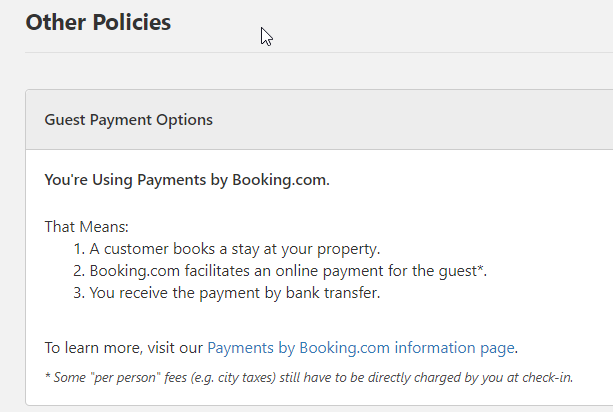Viewport: 613px width, 412px height.
Task: Click the list number "3."
Action: 78,293
